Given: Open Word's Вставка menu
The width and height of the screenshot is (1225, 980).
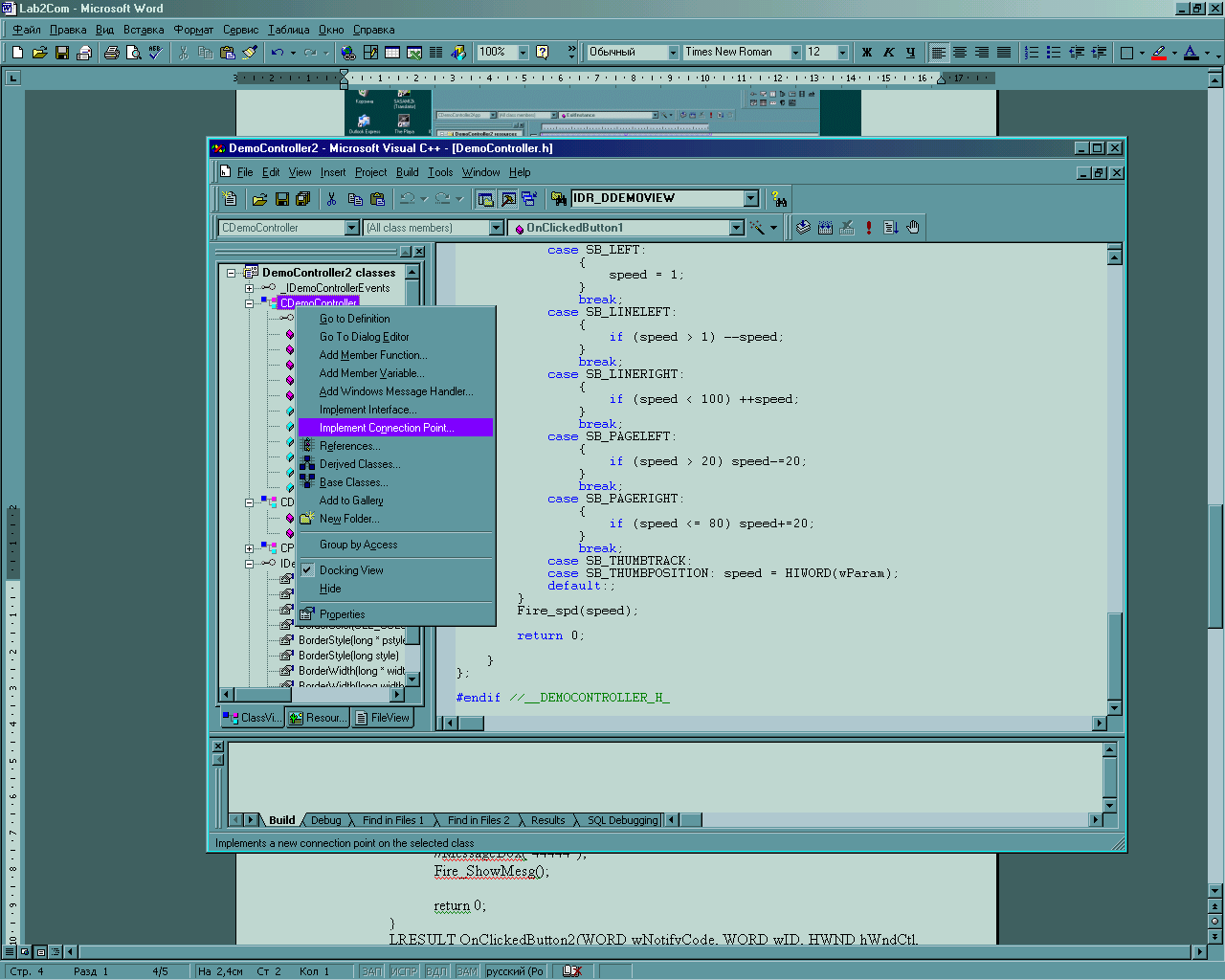Looking at the screenshot, I should 144,30.
